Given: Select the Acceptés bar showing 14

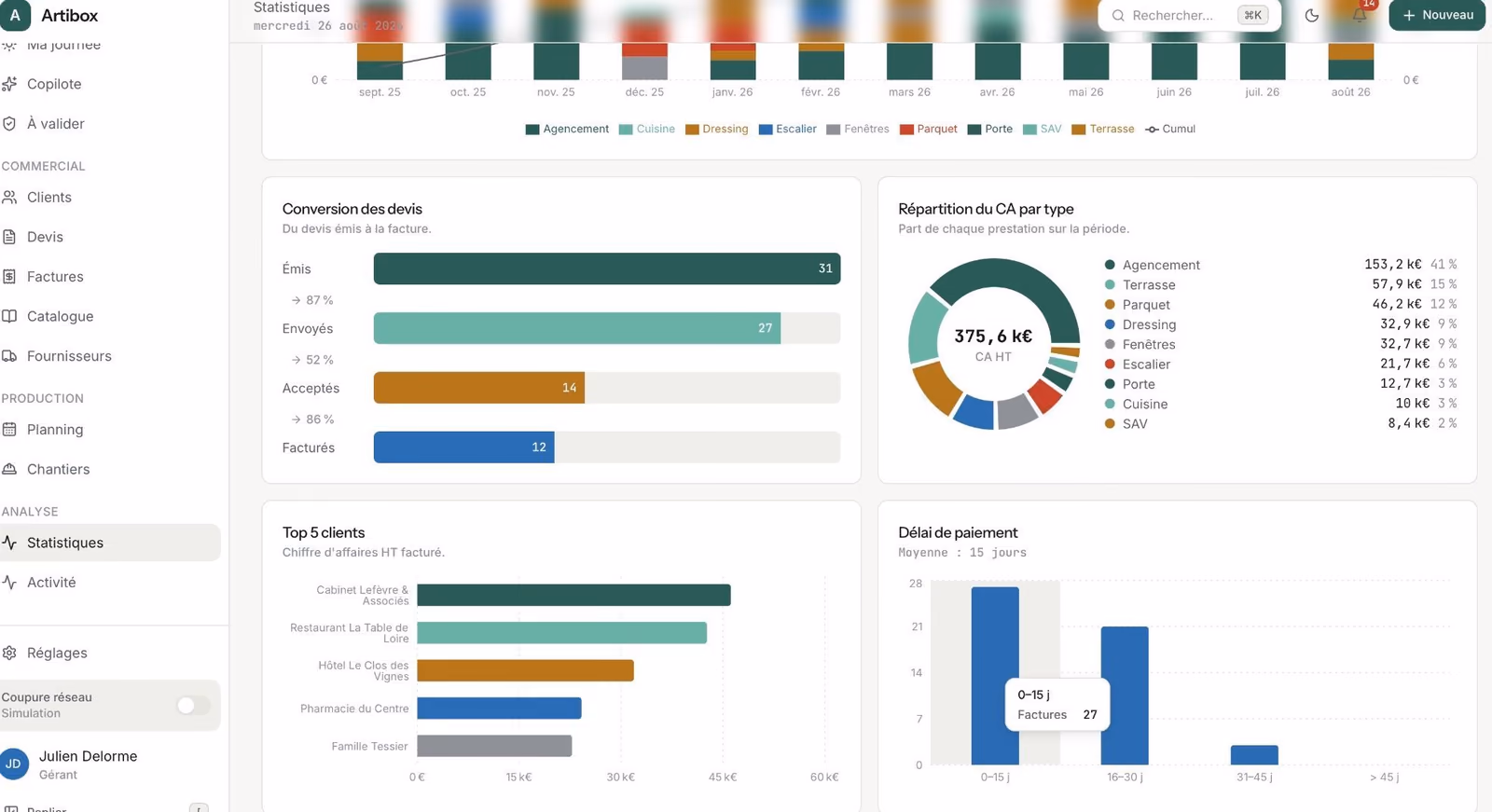Looking at the screenshot, I should [479, 388].
